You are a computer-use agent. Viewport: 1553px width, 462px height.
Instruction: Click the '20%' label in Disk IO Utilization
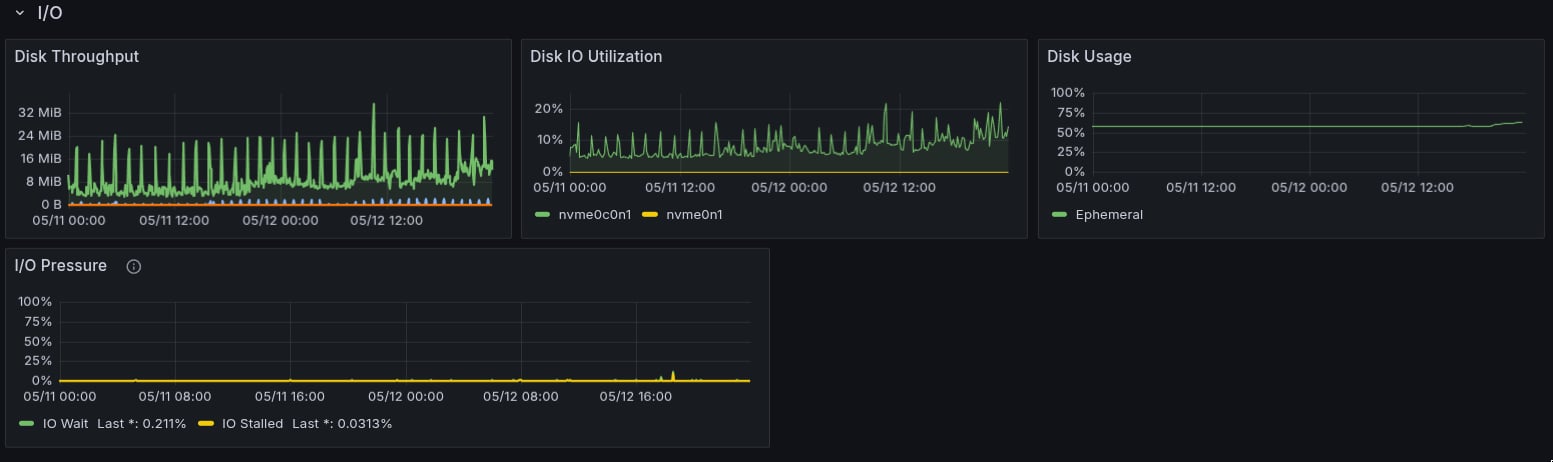point(549,108)
